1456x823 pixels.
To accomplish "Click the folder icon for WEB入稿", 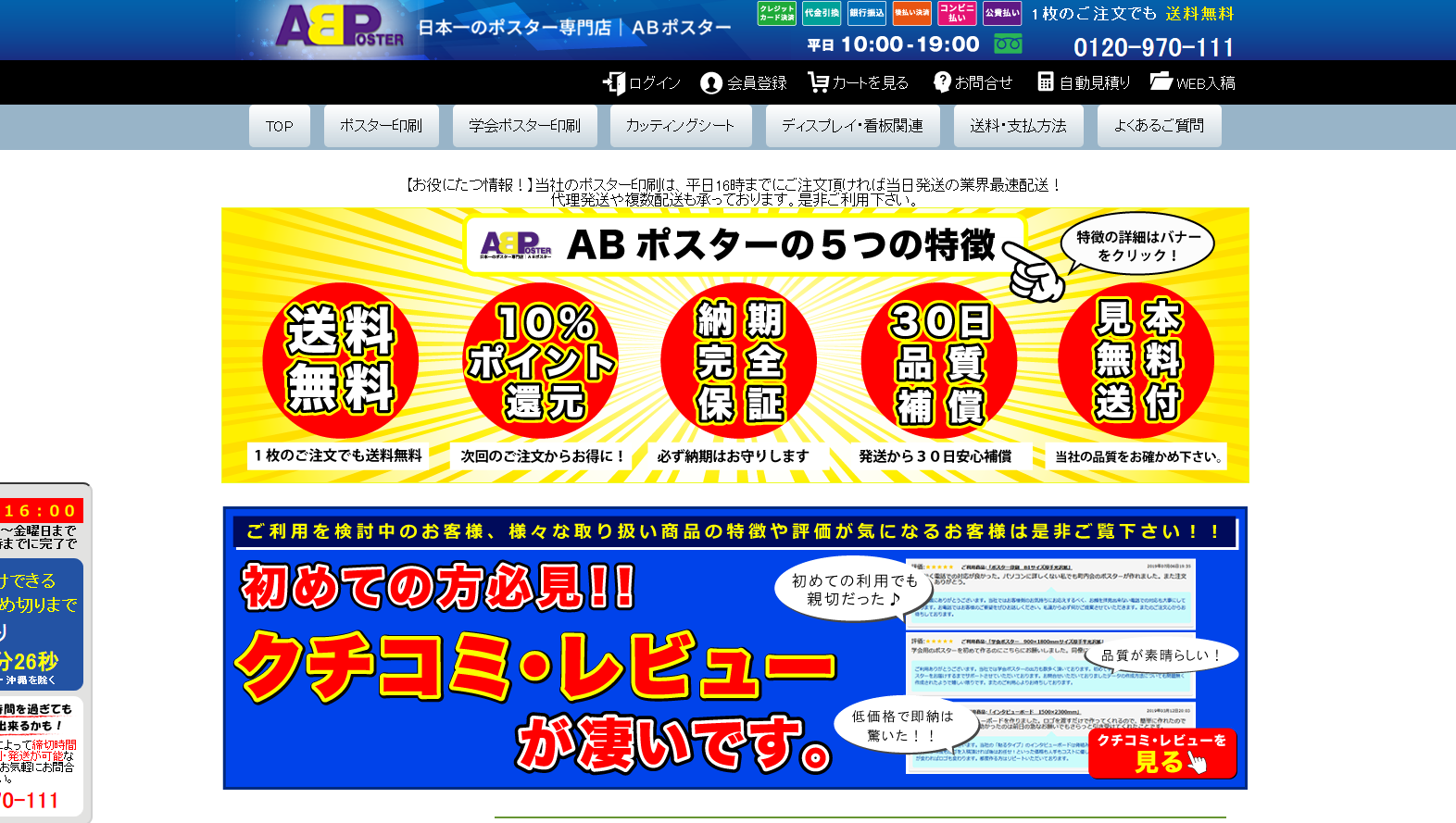I will pyautogui.click(x=1161, y=81).
